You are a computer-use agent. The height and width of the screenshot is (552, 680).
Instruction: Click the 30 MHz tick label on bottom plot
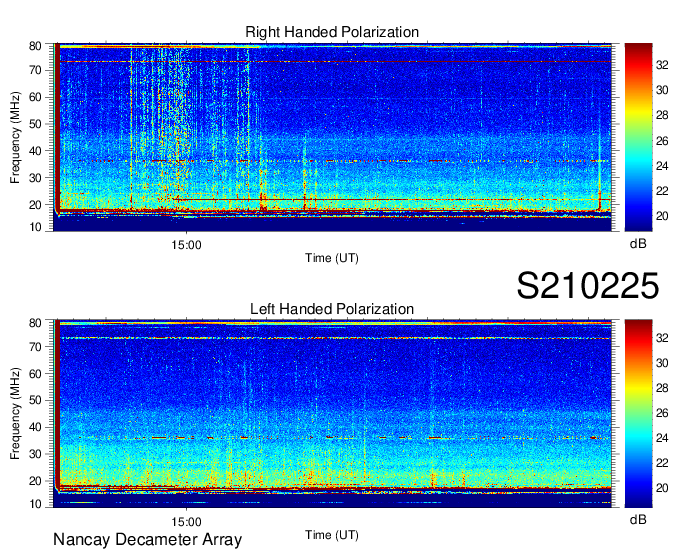tap(35, 454)
